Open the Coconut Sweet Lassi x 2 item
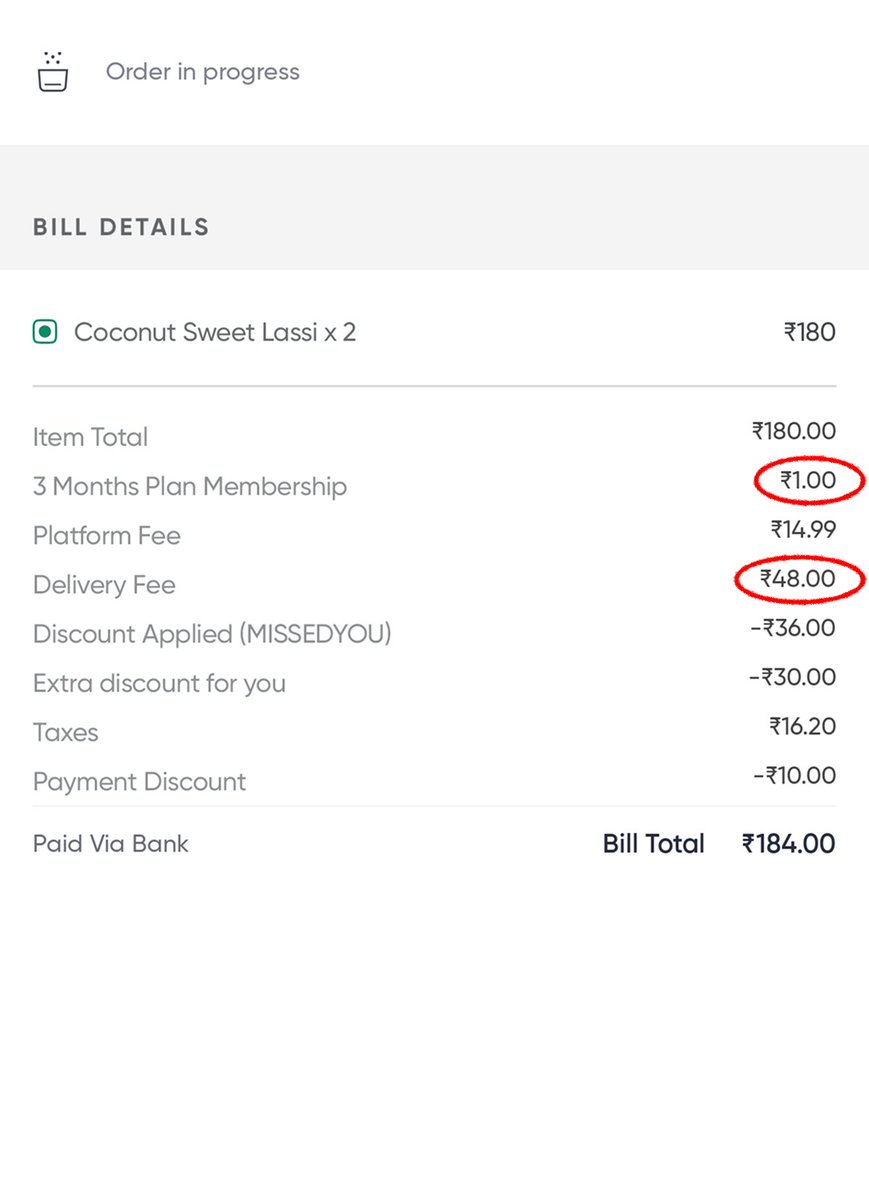Image resolution: width=869 pixels, height=1200 pixels. (215, 332)
